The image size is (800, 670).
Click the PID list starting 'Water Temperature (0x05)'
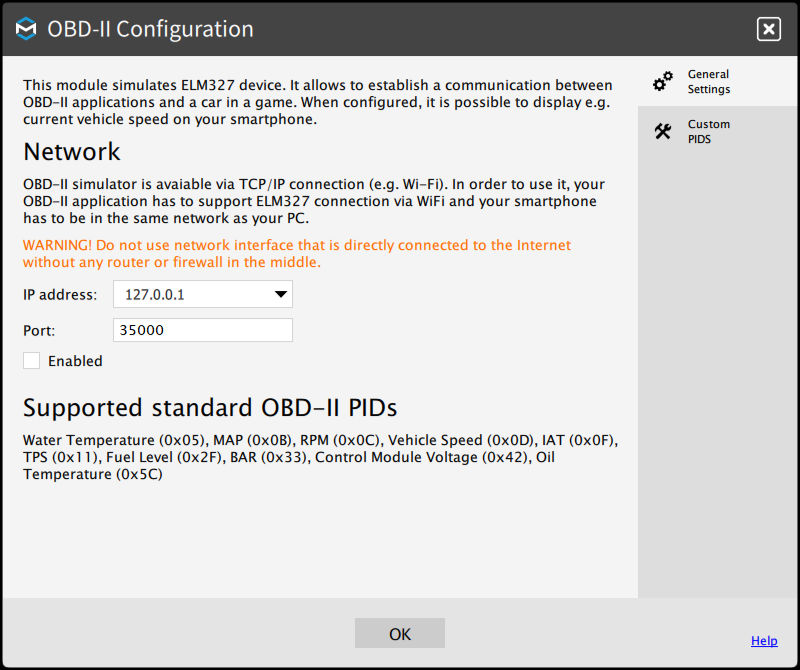(x=320, y=457)
